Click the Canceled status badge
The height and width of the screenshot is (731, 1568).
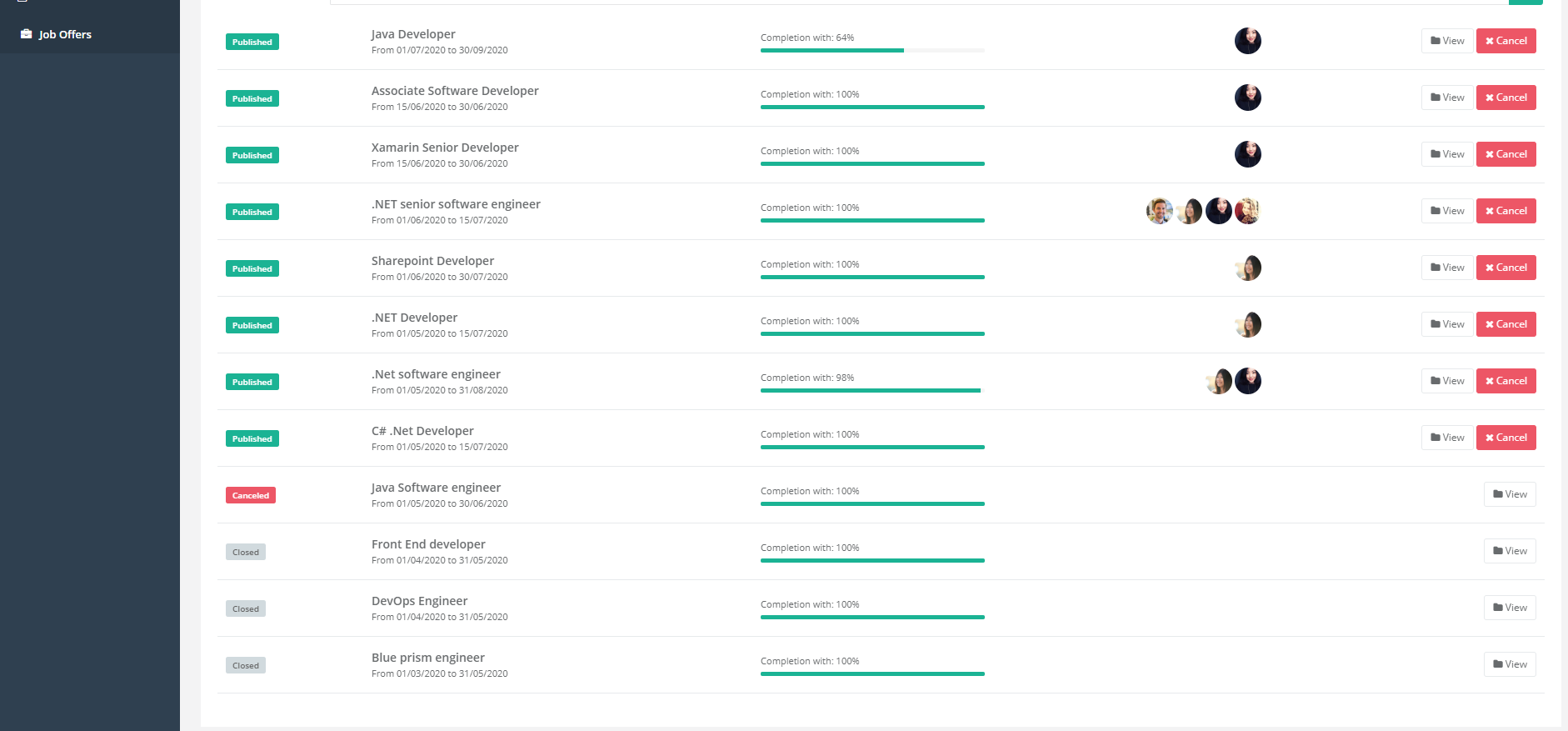point(251,495)
